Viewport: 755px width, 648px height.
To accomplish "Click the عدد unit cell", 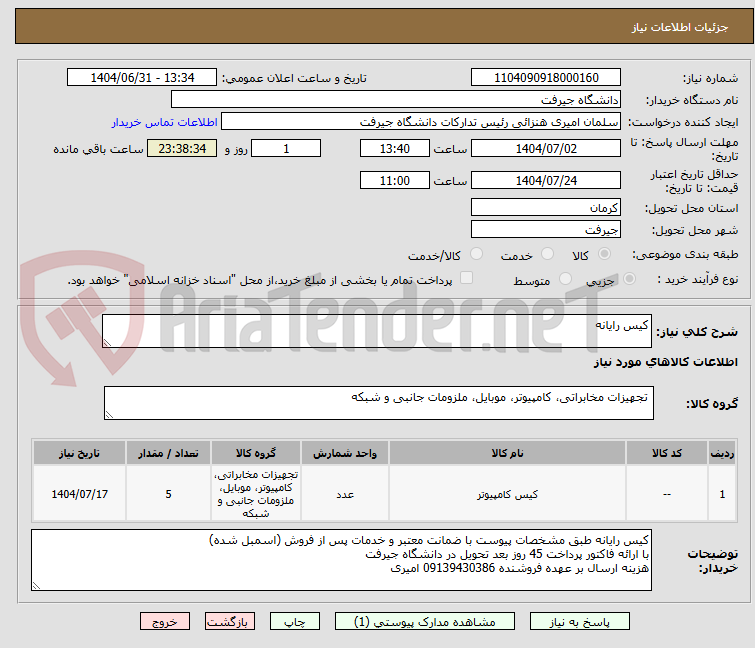I will pyautogui.click(x=345, y=494).
